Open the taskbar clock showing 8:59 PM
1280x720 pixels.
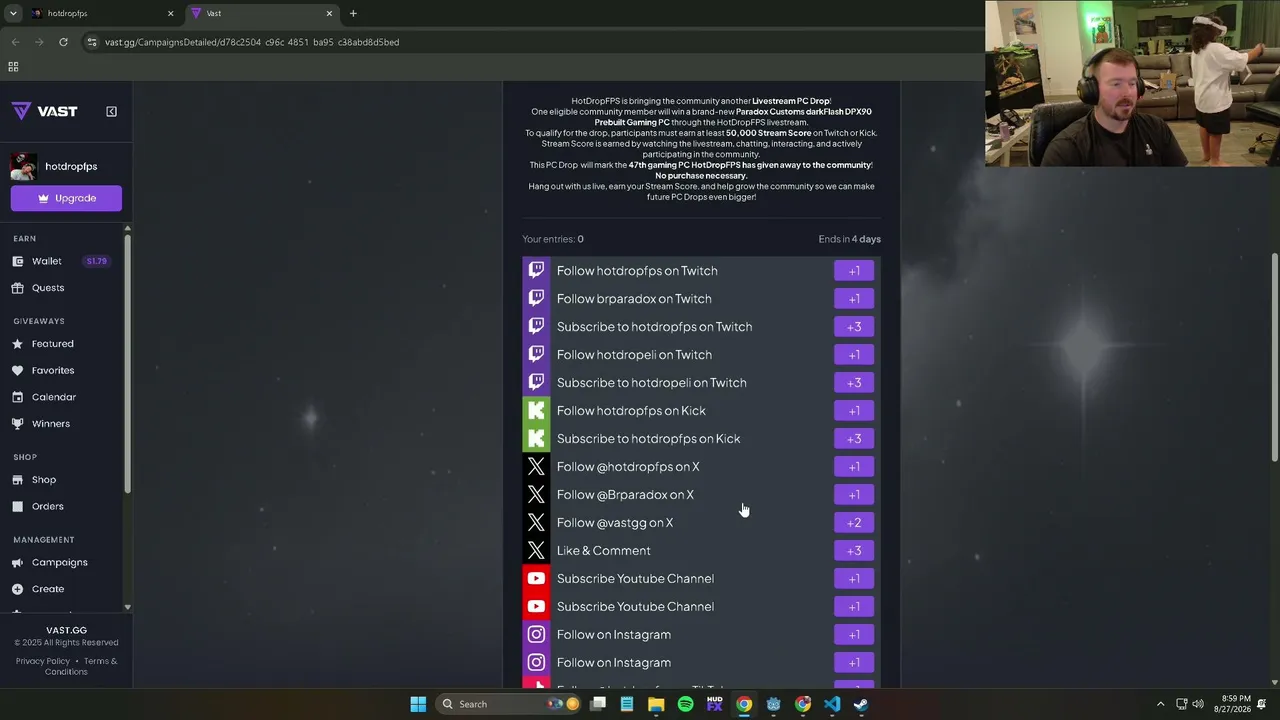[1232, 704]
